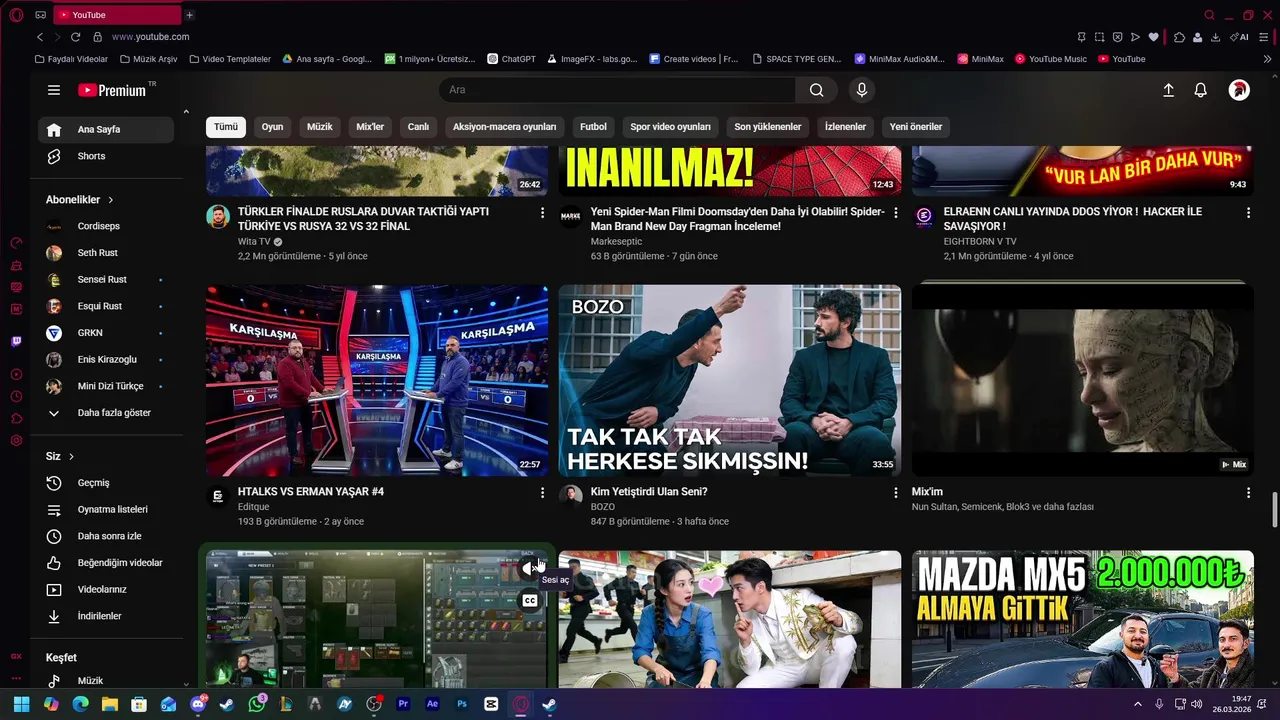Viewport: 1280px width, 720px height.
Task: Select the Son yüklenenler filter chip
Action: coord(768,127)
